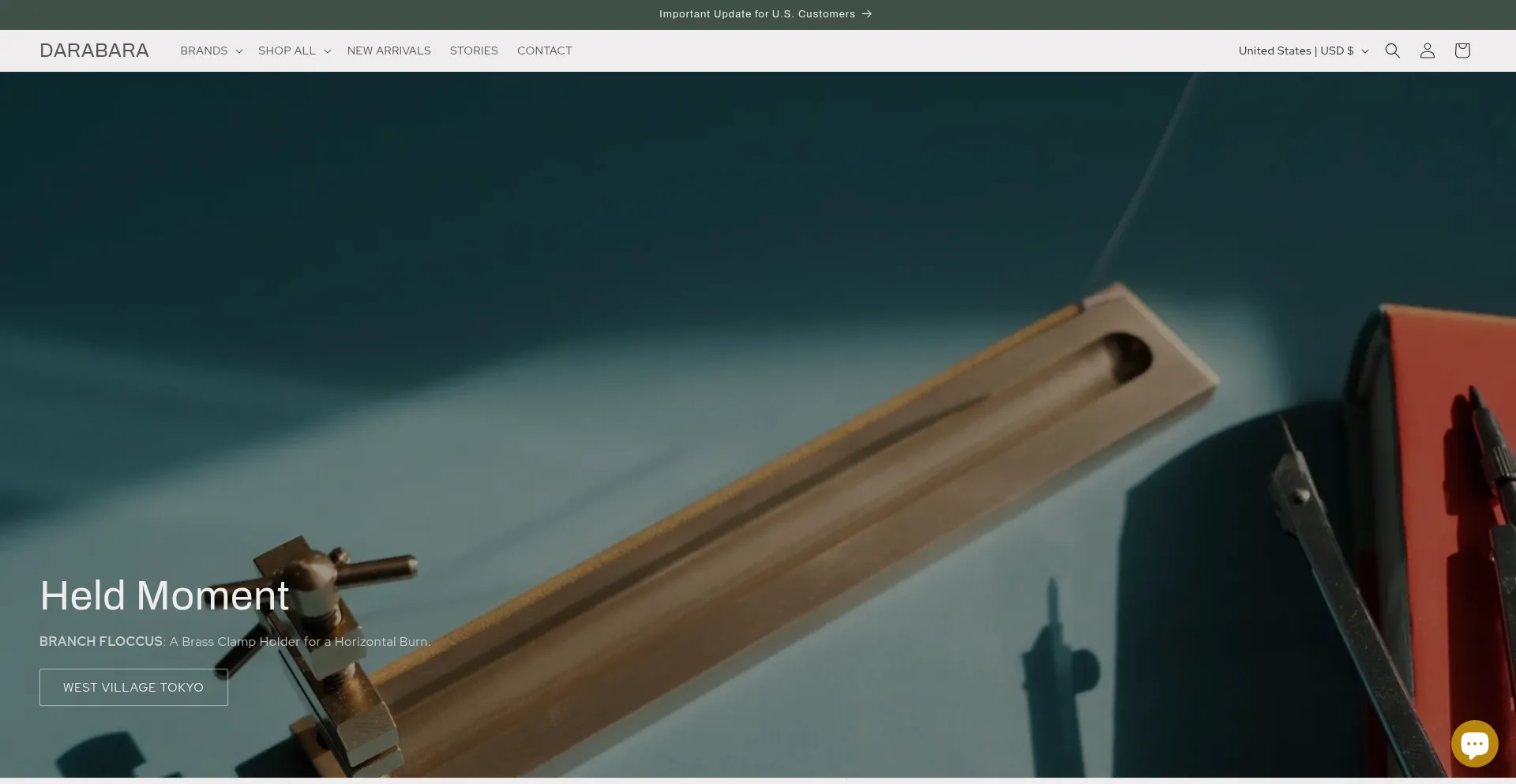Click the arrow icon in announcement bar
1516x784 pixels.
point(867,14)
